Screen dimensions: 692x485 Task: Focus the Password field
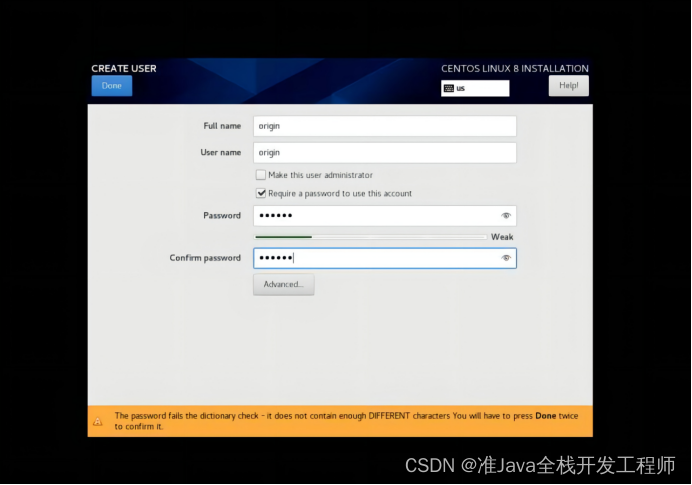point(385,216)
